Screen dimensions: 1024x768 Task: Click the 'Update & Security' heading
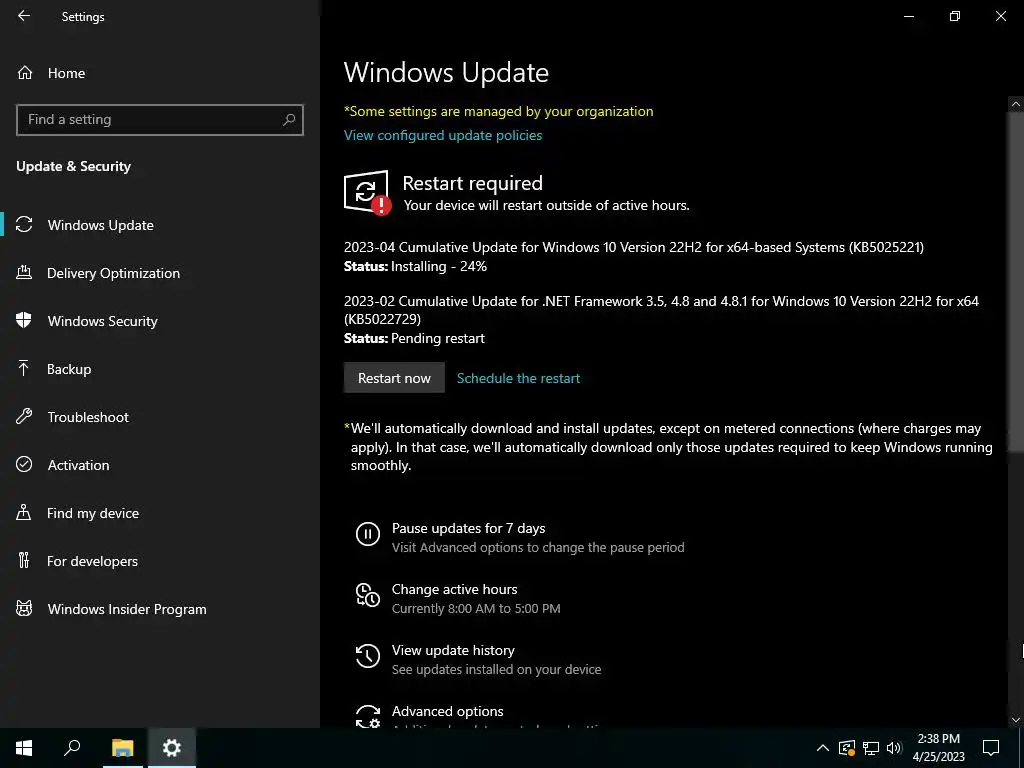click(x=73, y=167)
